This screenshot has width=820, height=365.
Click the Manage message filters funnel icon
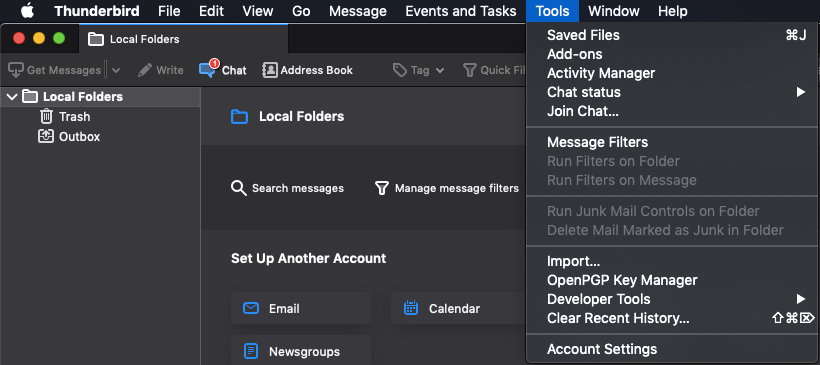coord(382,188)
